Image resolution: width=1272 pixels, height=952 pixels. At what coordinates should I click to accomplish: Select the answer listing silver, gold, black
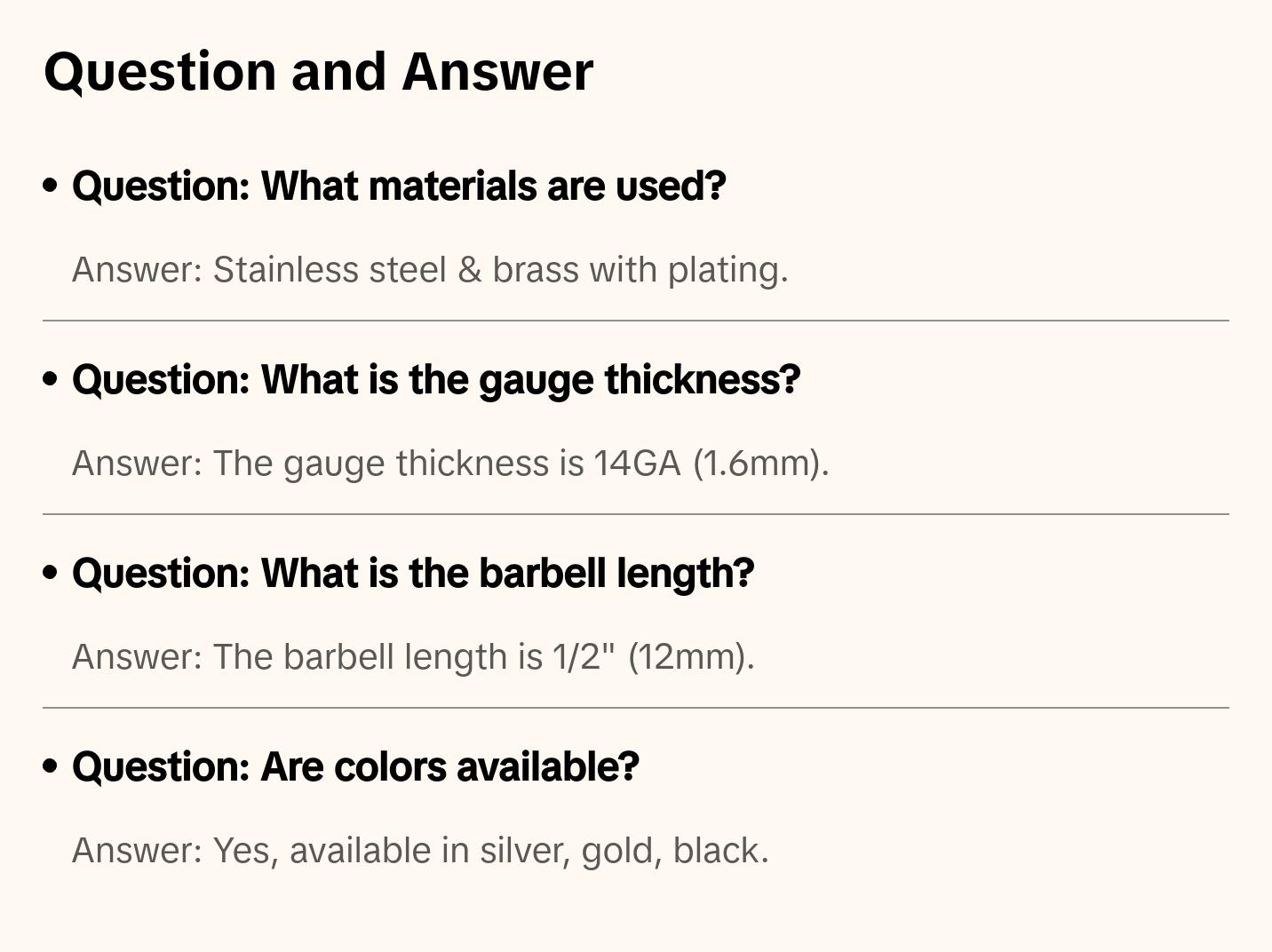coord(420,851)
